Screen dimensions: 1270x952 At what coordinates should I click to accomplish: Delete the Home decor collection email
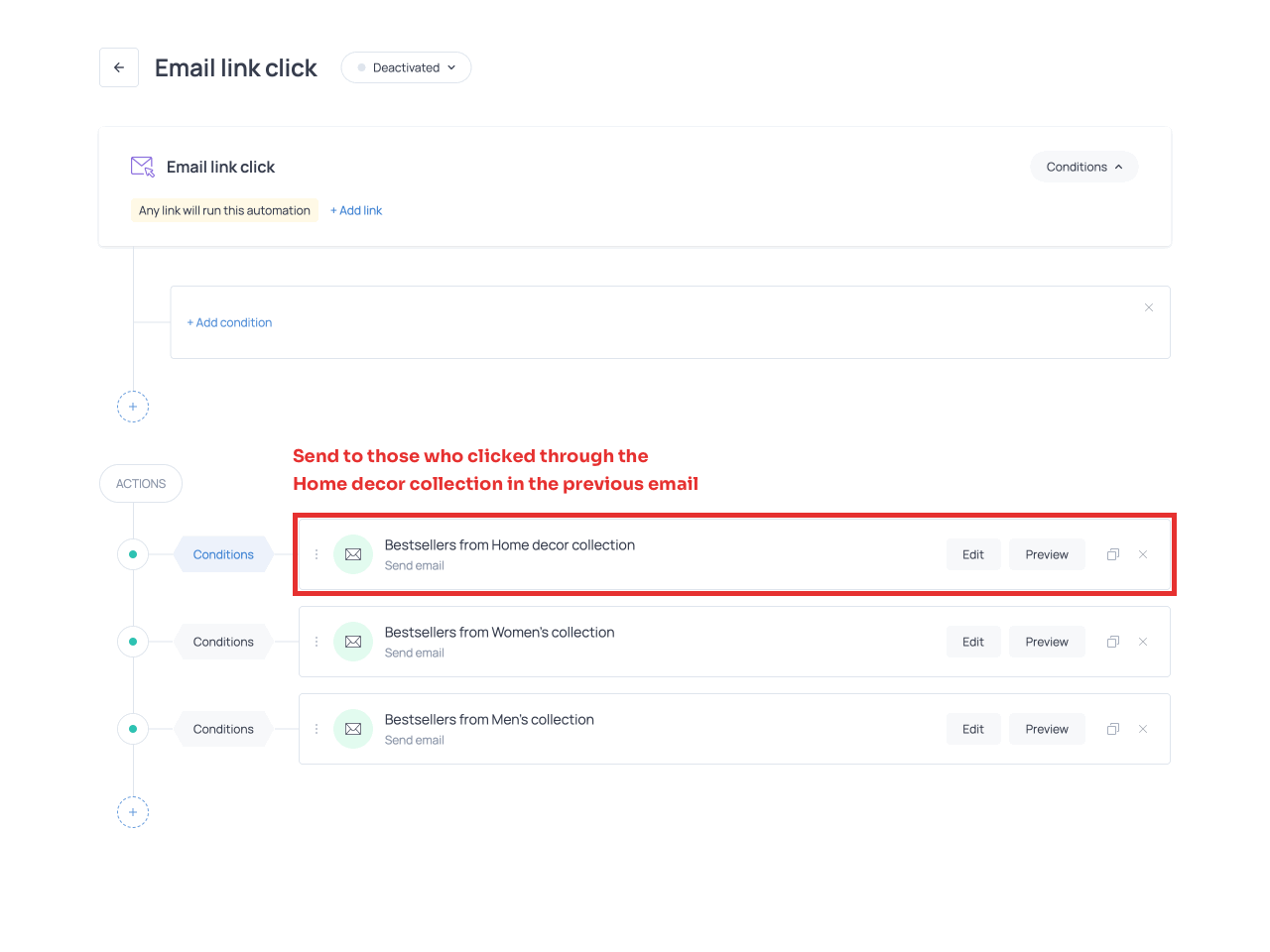[1143, 554]
